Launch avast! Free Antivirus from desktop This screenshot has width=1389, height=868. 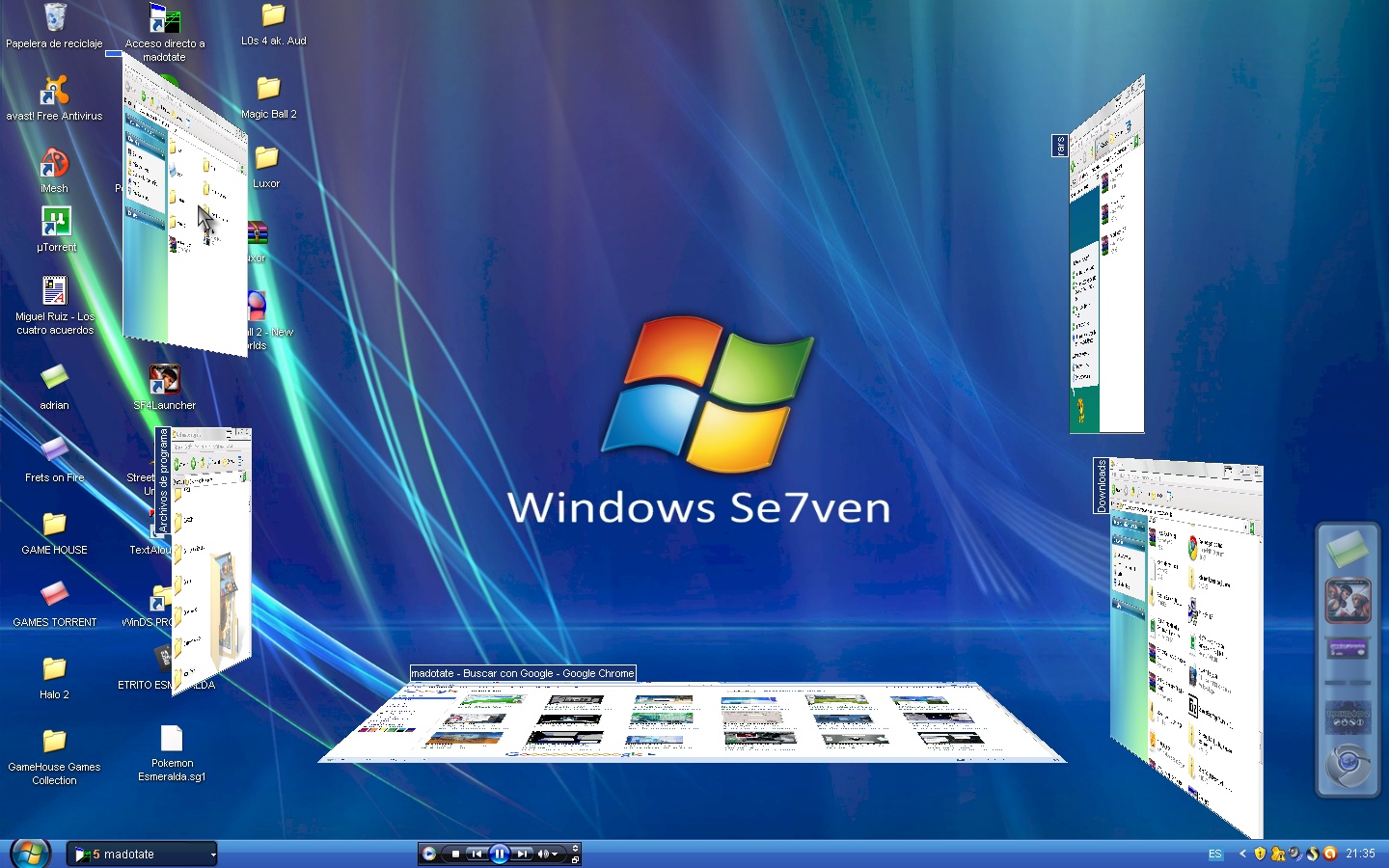(54, 98)
